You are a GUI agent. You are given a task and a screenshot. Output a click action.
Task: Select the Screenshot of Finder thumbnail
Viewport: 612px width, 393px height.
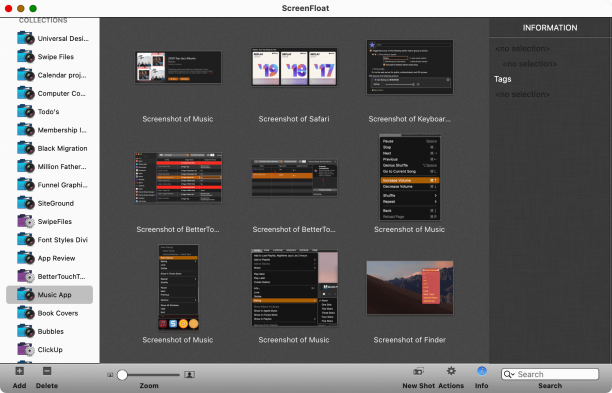[410, 288]
